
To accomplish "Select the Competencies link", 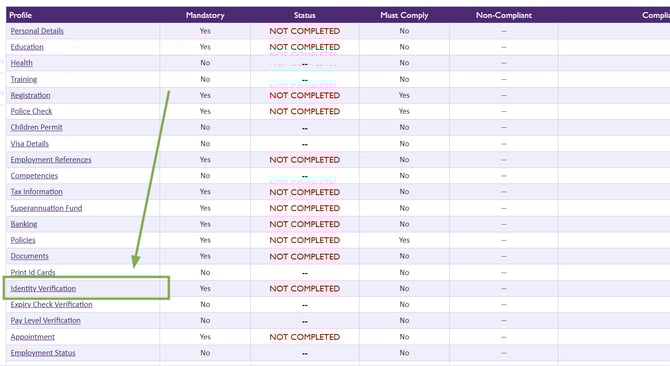I will pos(34,176).
